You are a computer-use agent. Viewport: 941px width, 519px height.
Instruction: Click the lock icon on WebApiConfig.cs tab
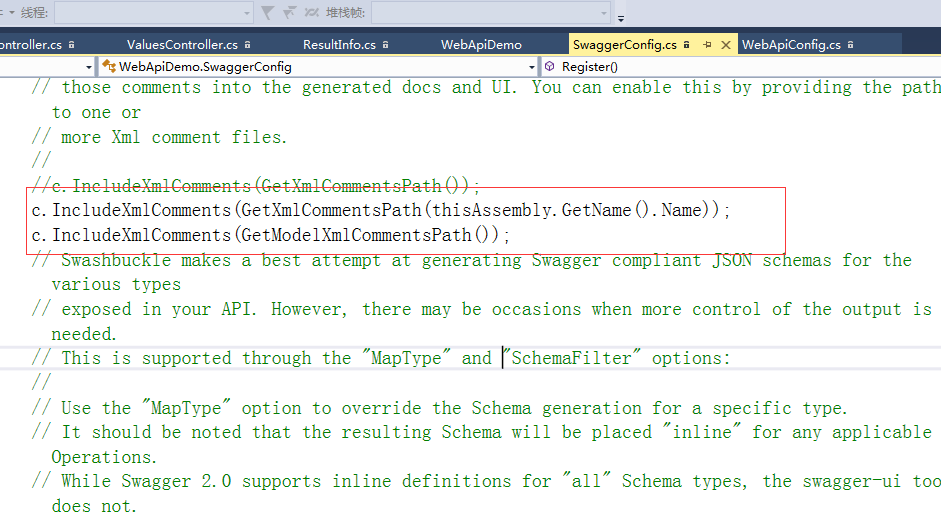coord(850,45)
